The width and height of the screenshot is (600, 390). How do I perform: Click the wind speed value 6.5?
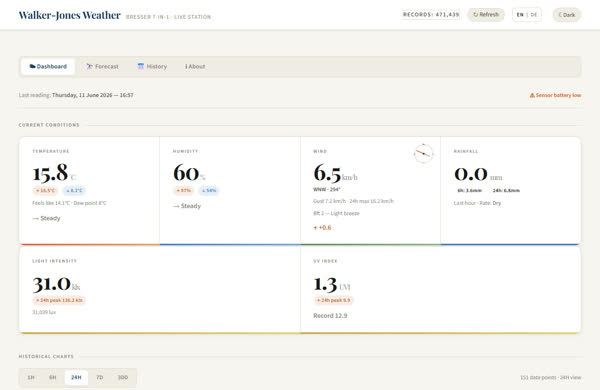coord(327,173)
